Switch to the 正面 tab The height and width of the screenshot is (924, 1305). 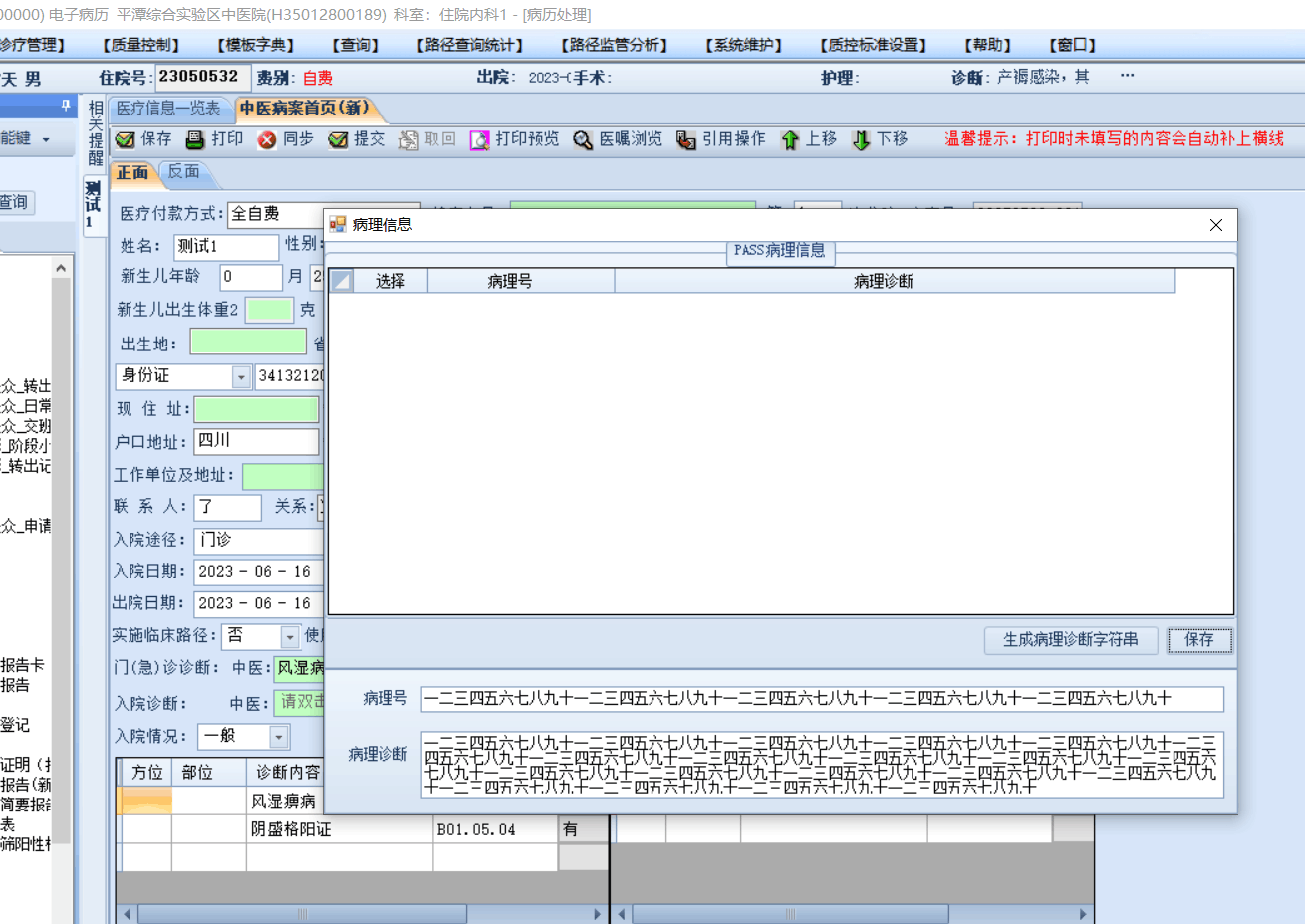click(x=132, y=173)
